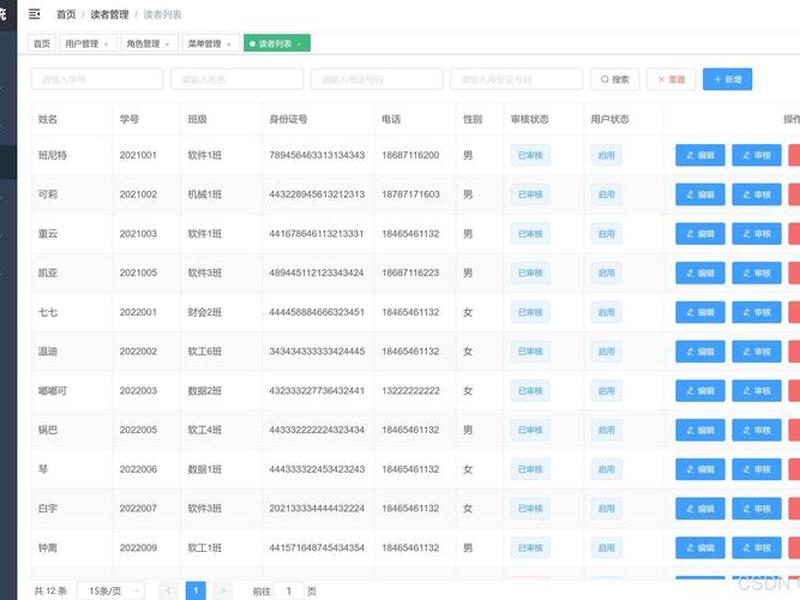This screenshot has width=800, height=600.
Task: Click phone number 13222222222
Action: (x=411, y=391)
